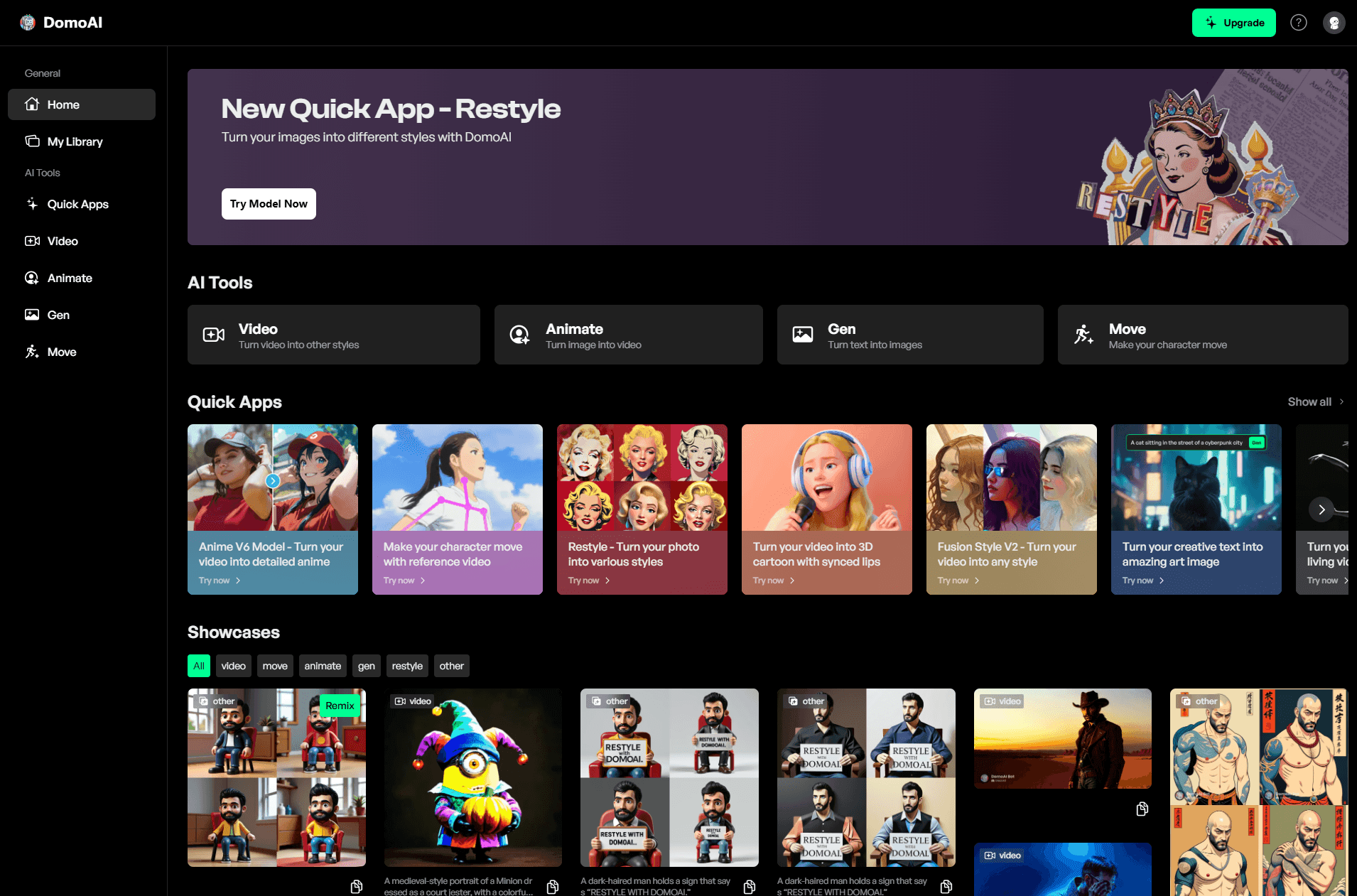Click the DomoAI logo icon

tap(28, 23)
